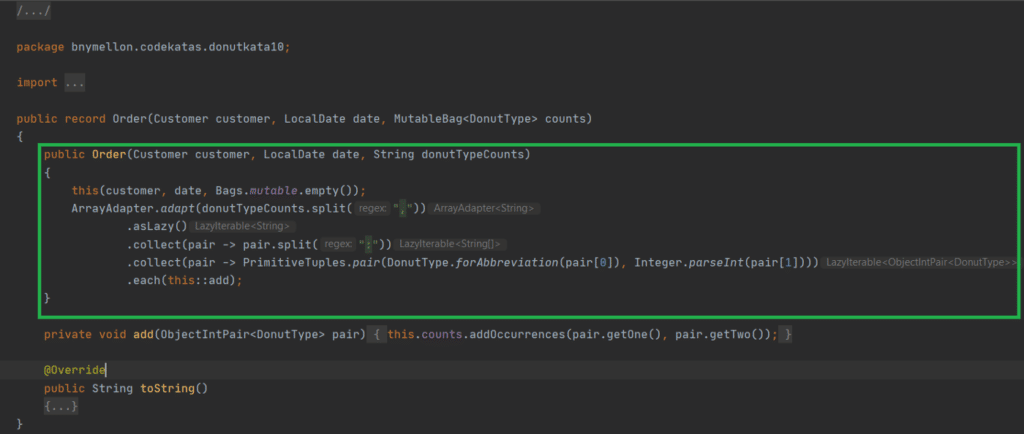Click the Integer class before parseInt
This screenshot has width=1024, height=434.
point(658,263)
